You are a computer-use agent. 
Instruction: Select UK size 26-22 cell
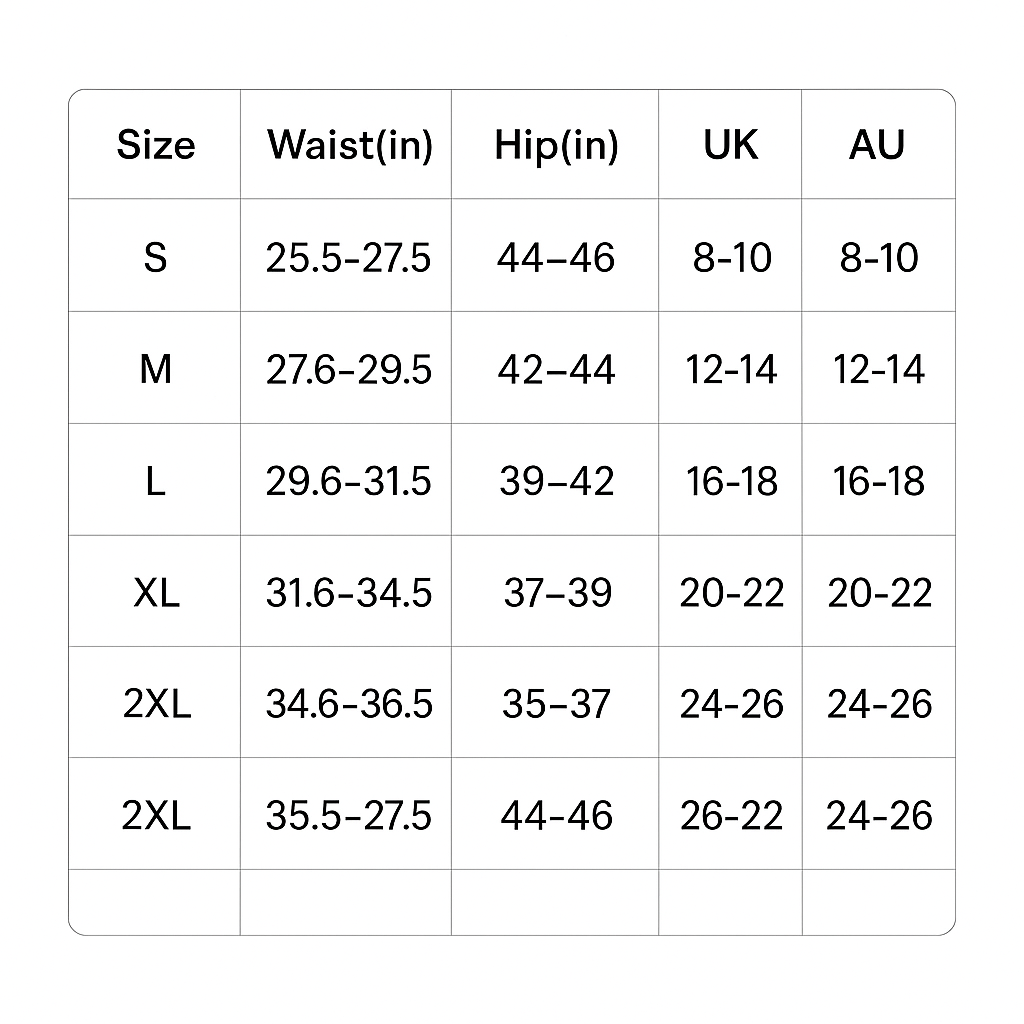click(731, 816)
